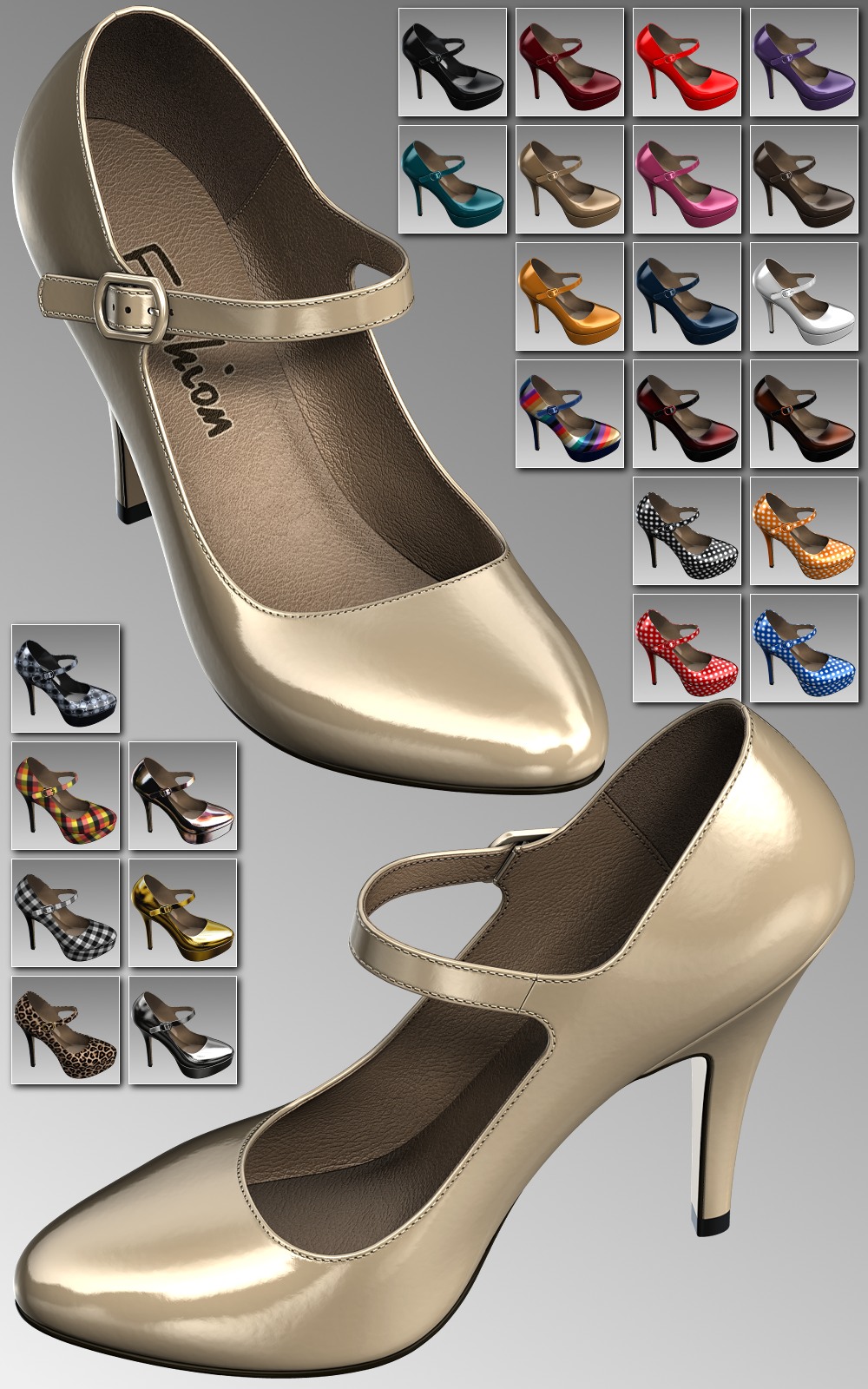Pick the orange solid shoe thumbnail
Screen dimensions: 868x1389
[570, 296]
